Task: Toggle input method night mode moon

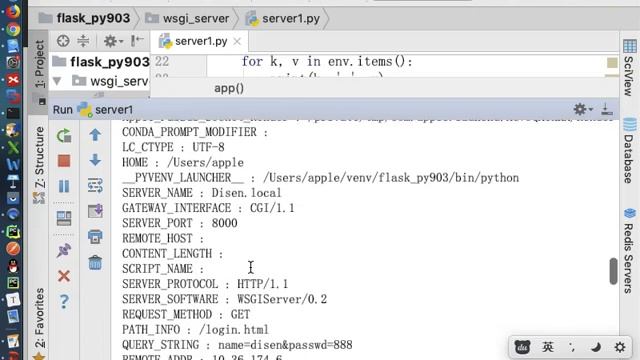Action: point(596,347)
